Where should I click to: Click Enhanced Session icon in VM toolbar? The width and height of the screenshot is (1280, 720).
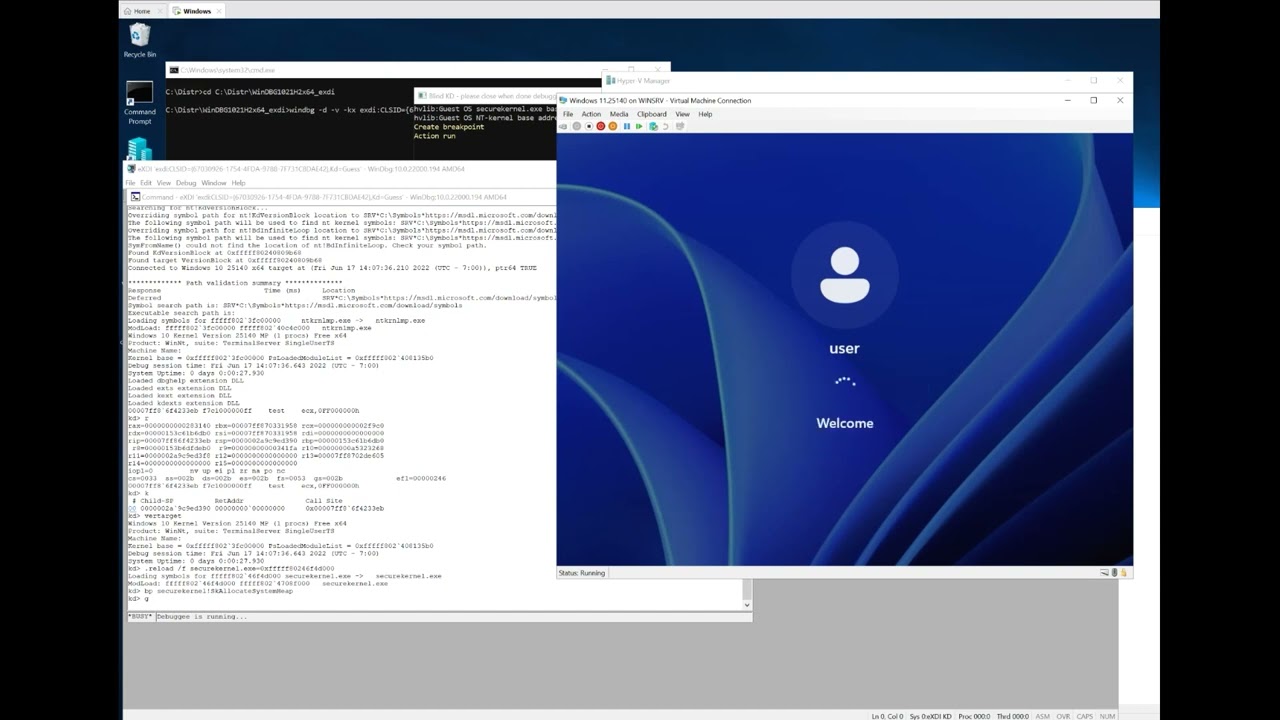pyautogui.click(x=680, y=126)
